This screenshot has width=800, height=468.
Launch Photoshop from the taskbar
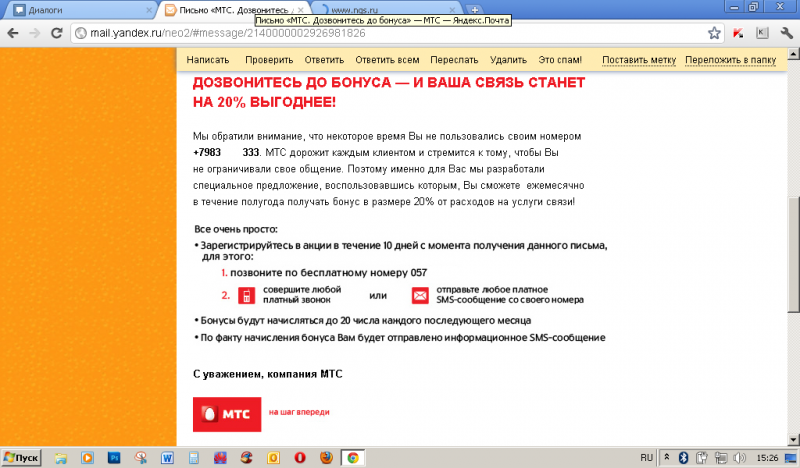114,457
